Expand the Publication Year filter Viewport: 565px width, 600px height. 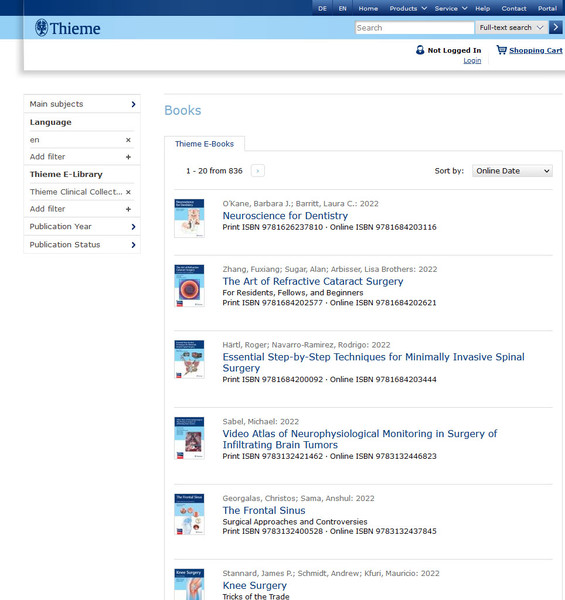tap(82, 227)
